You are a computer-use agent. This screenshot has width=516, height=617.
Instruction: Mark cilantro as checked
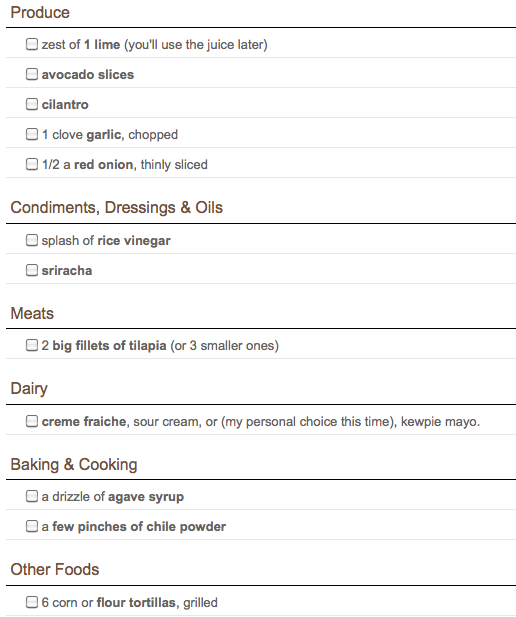(32, 104)
